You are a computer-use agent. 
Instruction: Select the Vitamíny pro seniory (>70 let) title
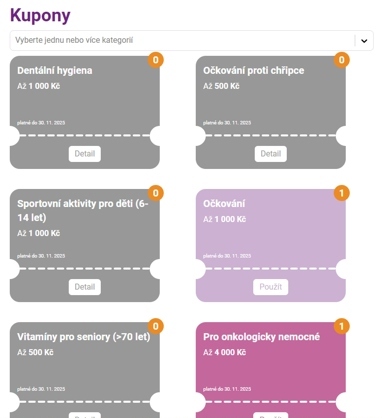84,337
